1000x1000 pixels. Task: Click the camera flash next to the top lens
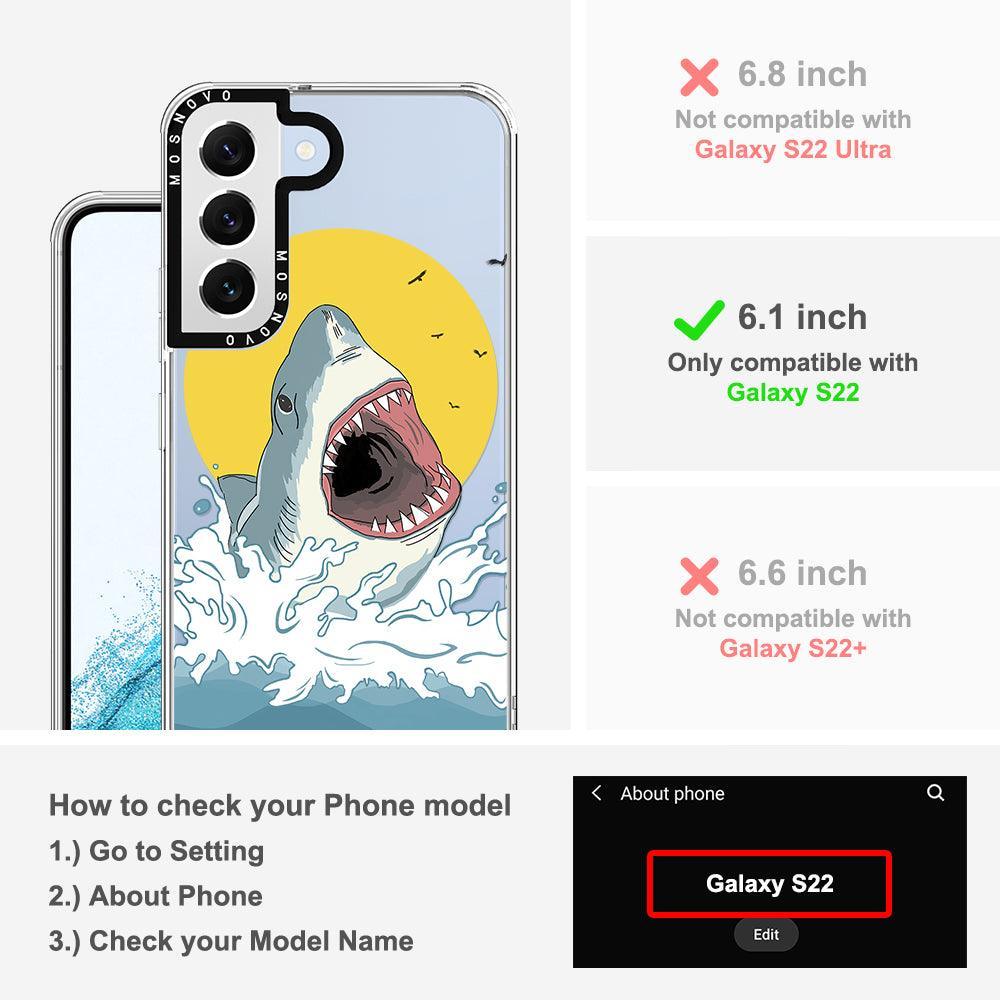tap(305, 151)
